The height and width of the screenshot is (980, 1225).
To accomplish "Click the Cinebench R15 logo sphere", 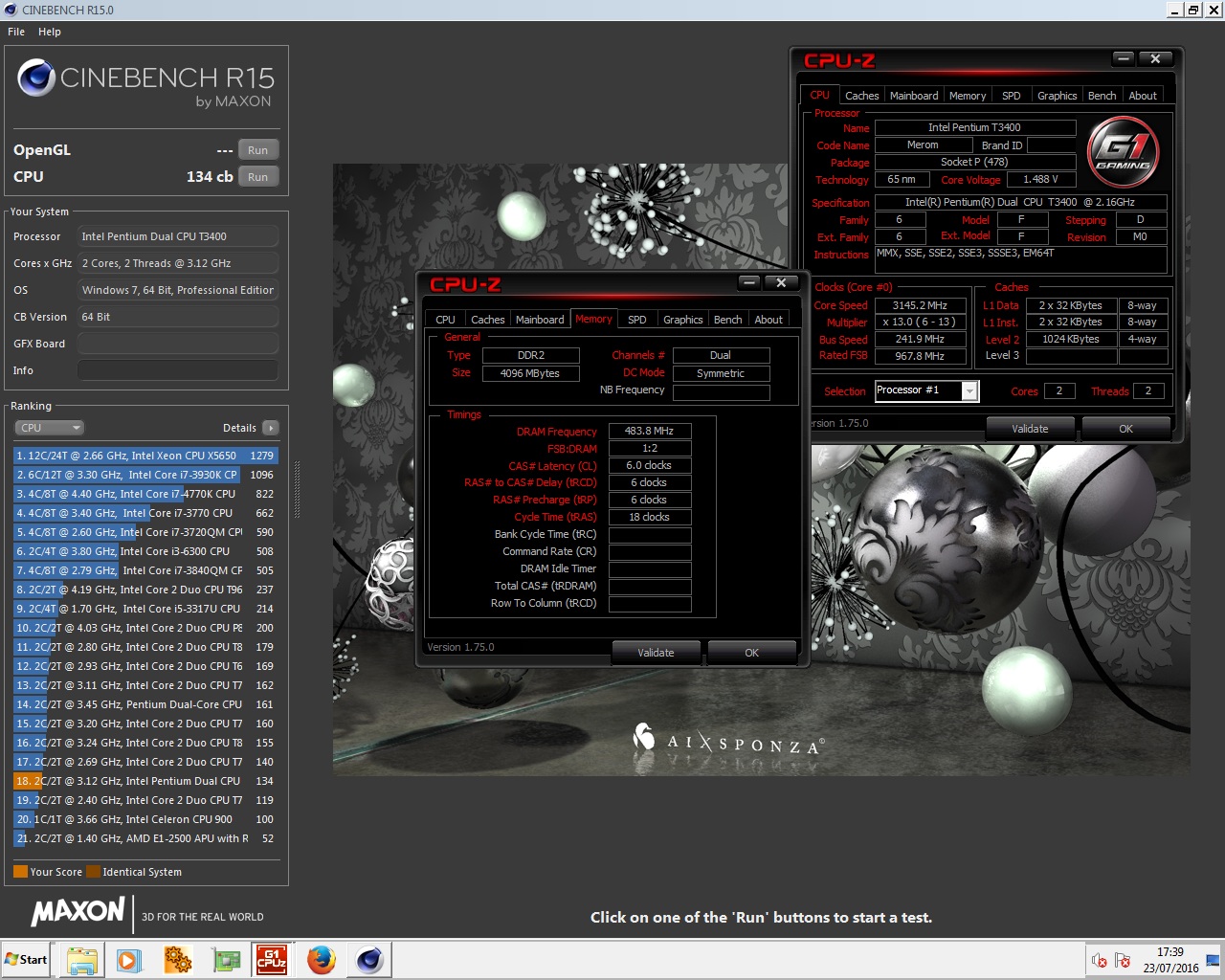I will pos(36,78).
